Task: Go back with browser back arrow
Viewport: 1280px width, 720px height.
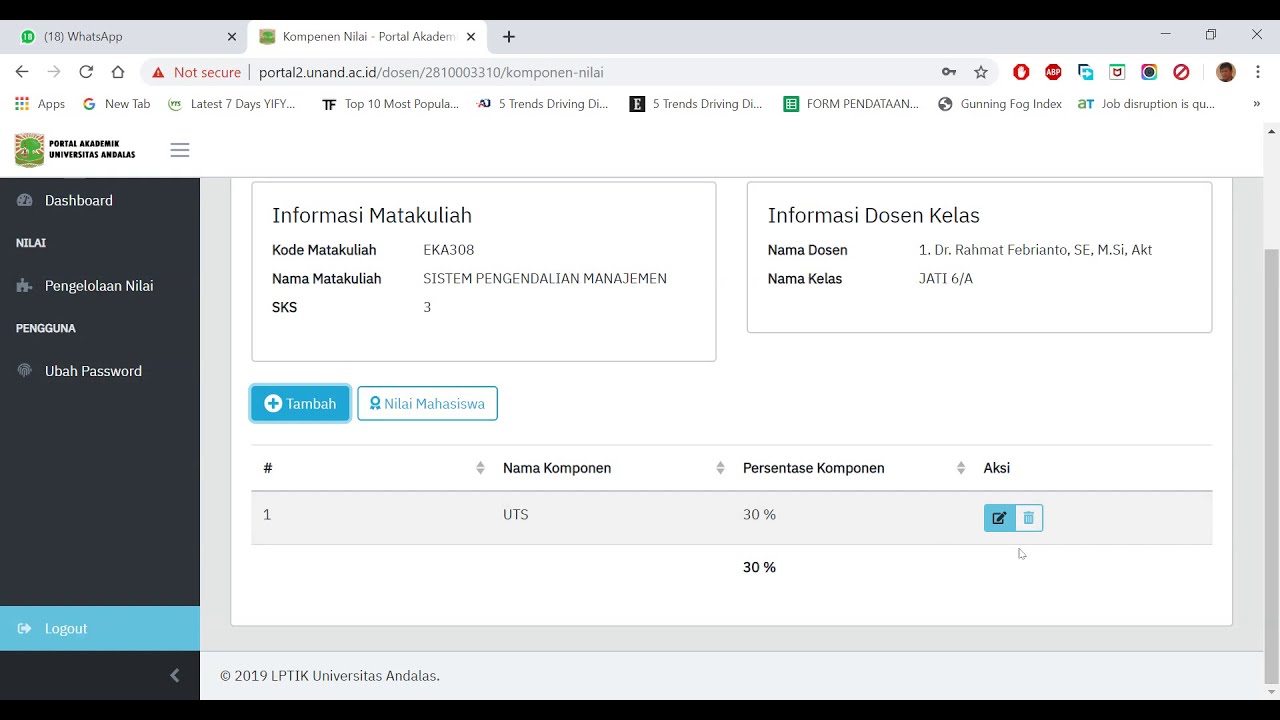Action: [x=22, y=72]
